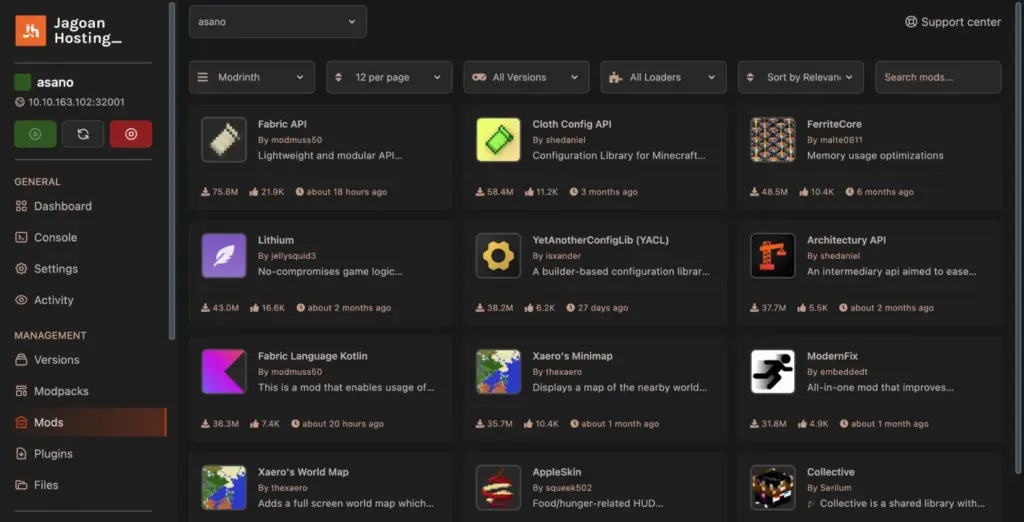Open the FerriteCore mod title
1024x522 pixels.
834,124
